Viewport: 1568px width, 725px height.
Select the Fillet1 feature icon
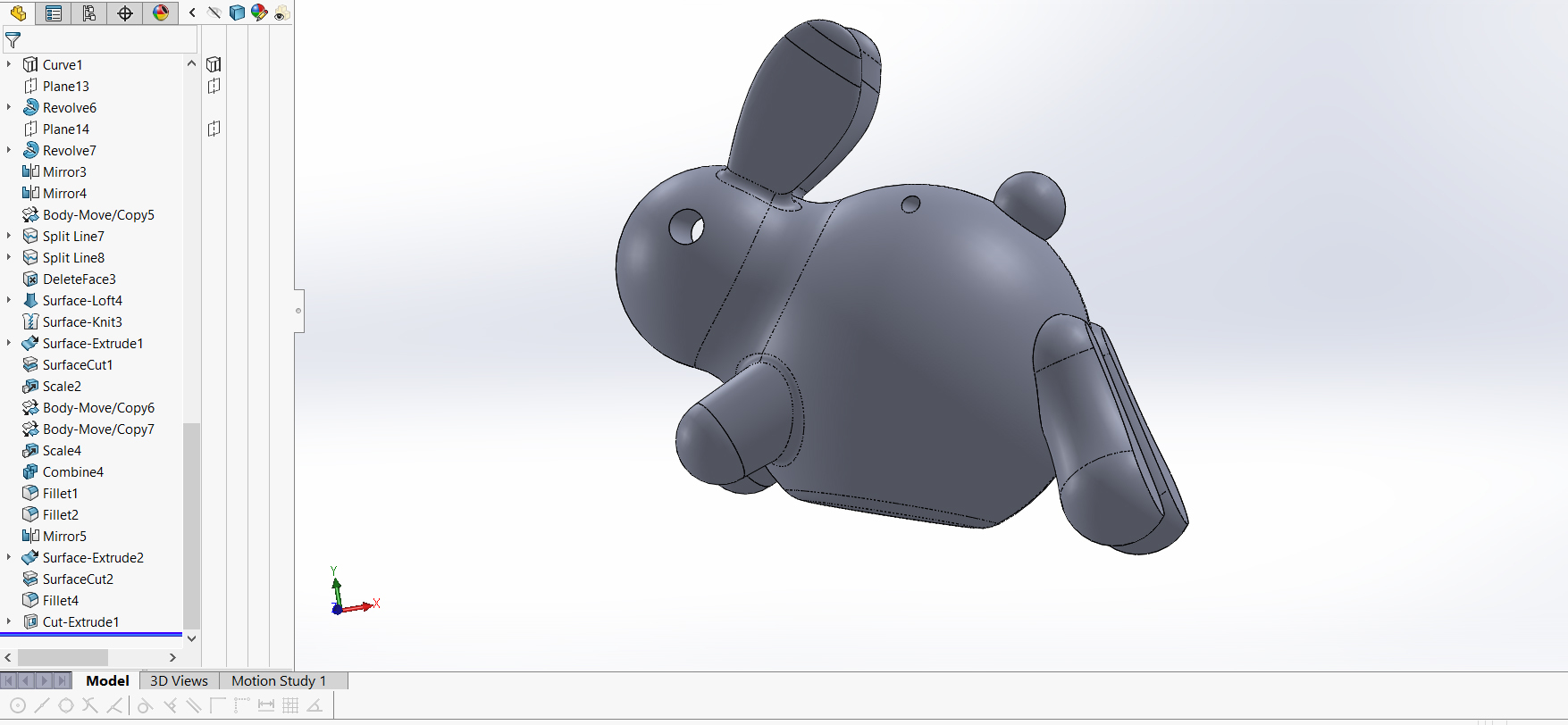30,493
